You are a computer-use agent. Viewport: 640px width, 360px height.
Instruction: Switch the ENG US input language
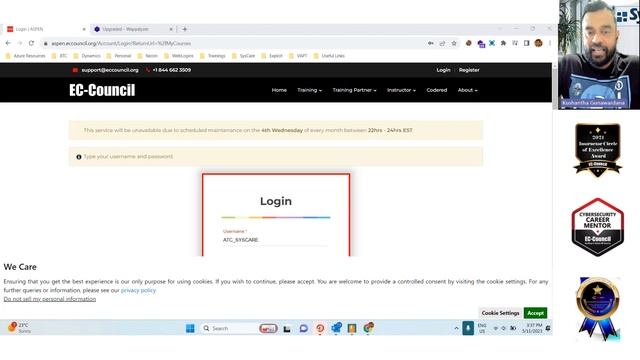[482, 329]
